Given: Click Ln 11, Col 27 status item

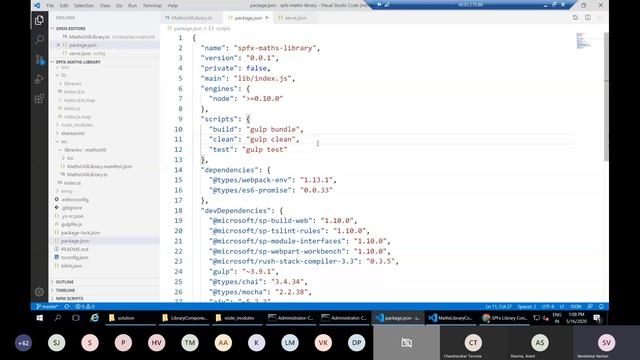Looking at the screenshot, I should coord(498,307).
